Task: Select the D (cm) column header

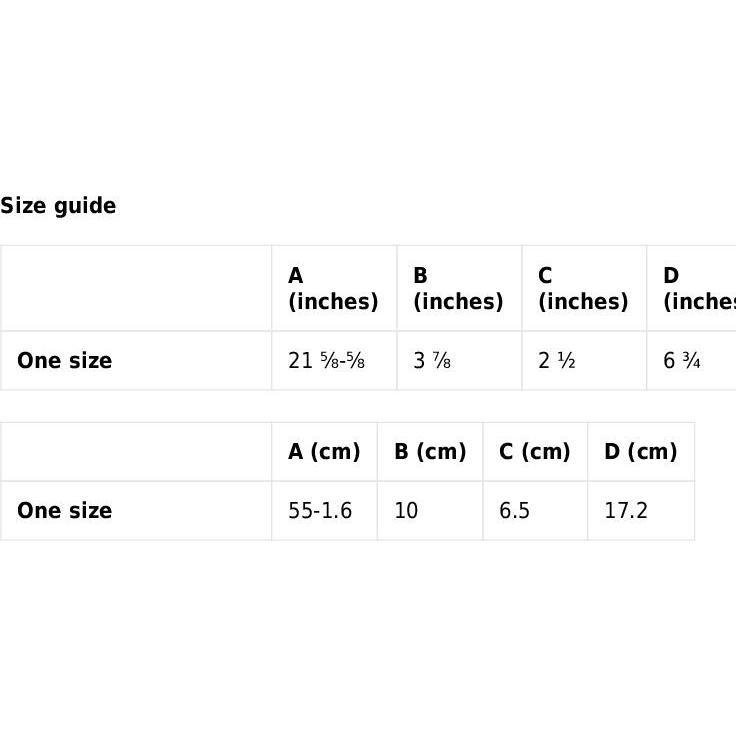Action: (x=641, y=452)
